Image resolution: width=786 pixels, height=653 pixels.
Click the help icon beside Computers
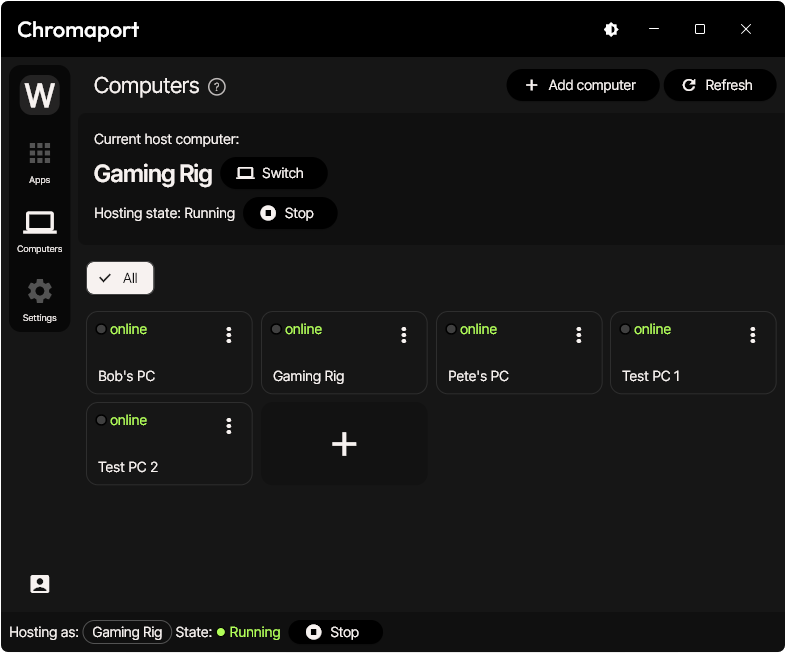coord(217,87)
